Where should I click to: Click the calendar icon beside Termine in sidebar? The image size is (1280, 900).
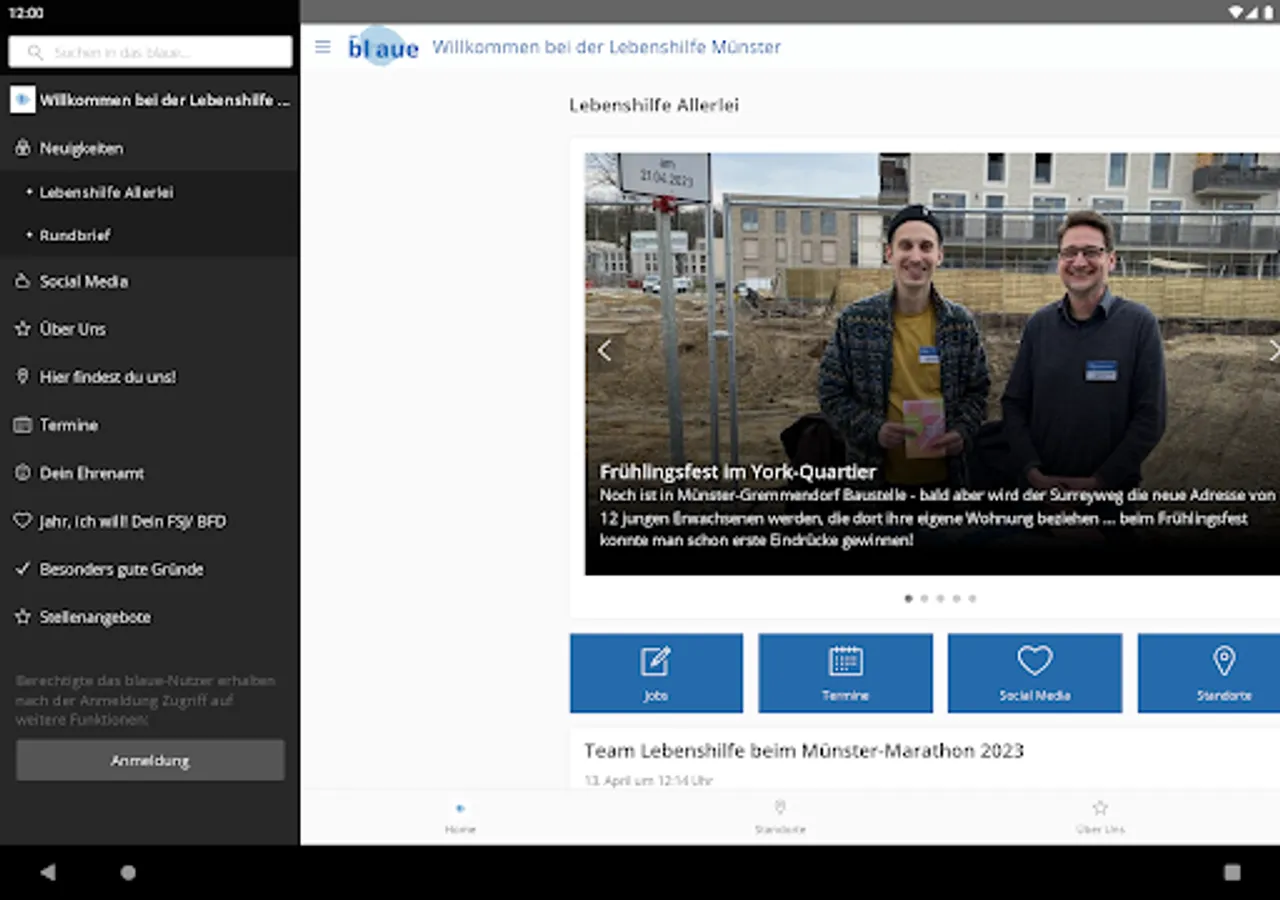(23, 425)
